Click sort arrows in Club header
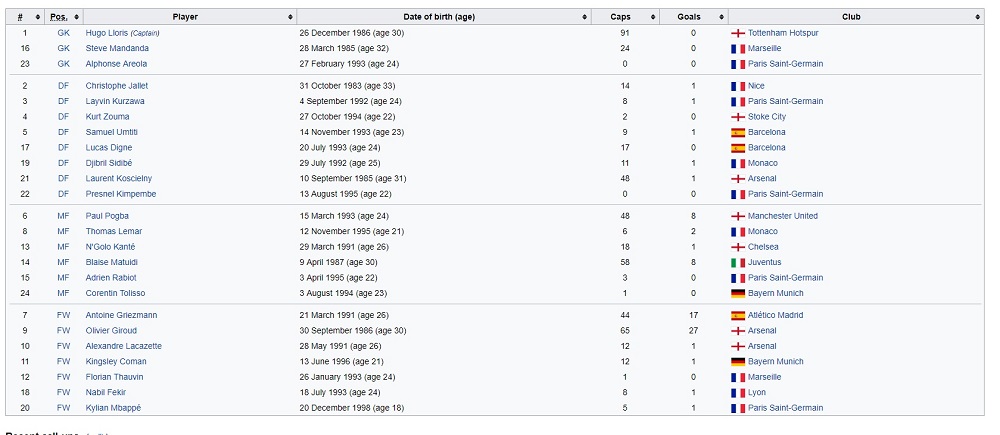This screenshot has width=1000, height=435. [978, 17]
